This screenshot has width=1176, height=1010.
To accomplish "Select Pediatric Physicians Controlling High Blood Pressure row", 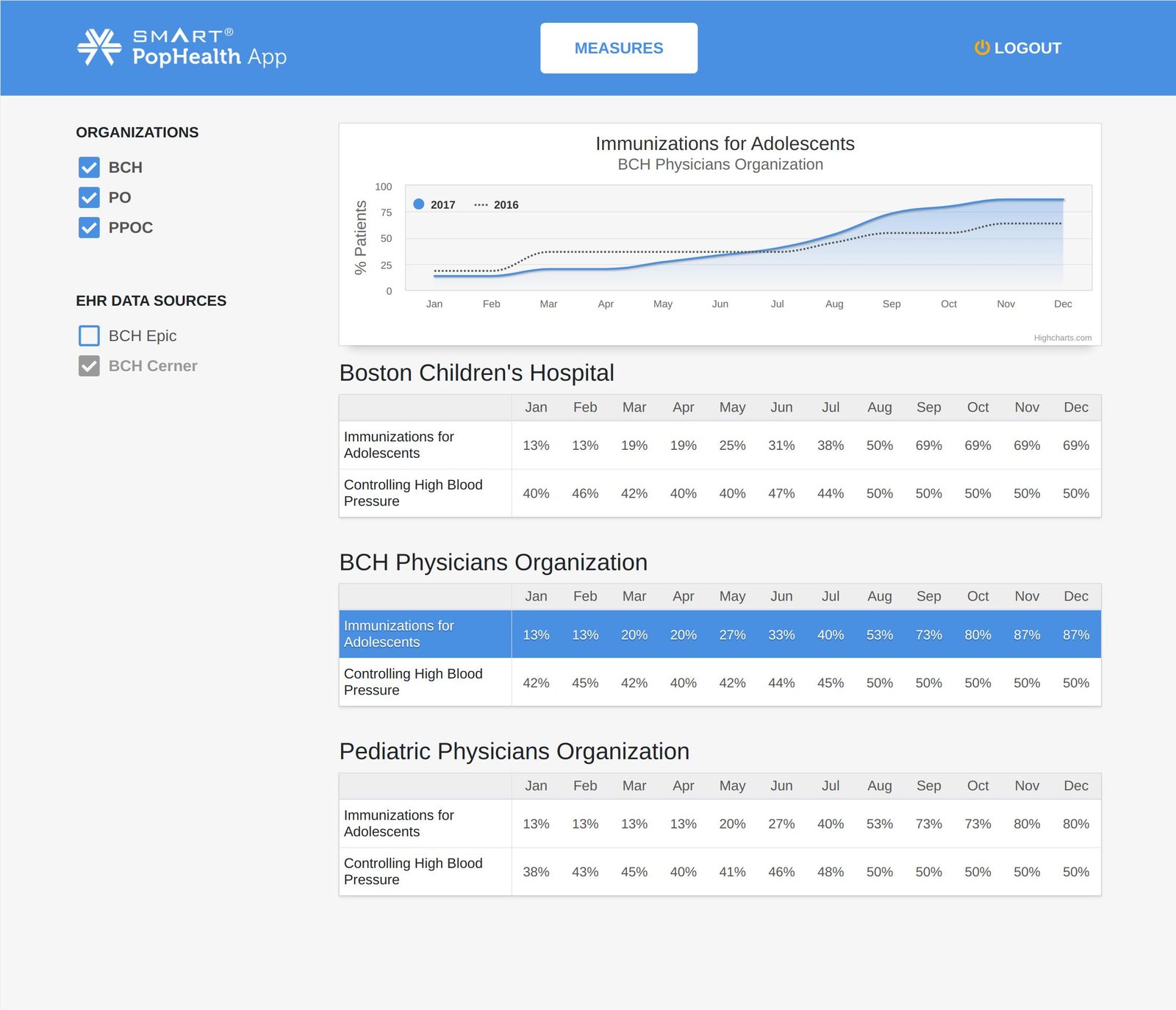I will coord(720,872).
